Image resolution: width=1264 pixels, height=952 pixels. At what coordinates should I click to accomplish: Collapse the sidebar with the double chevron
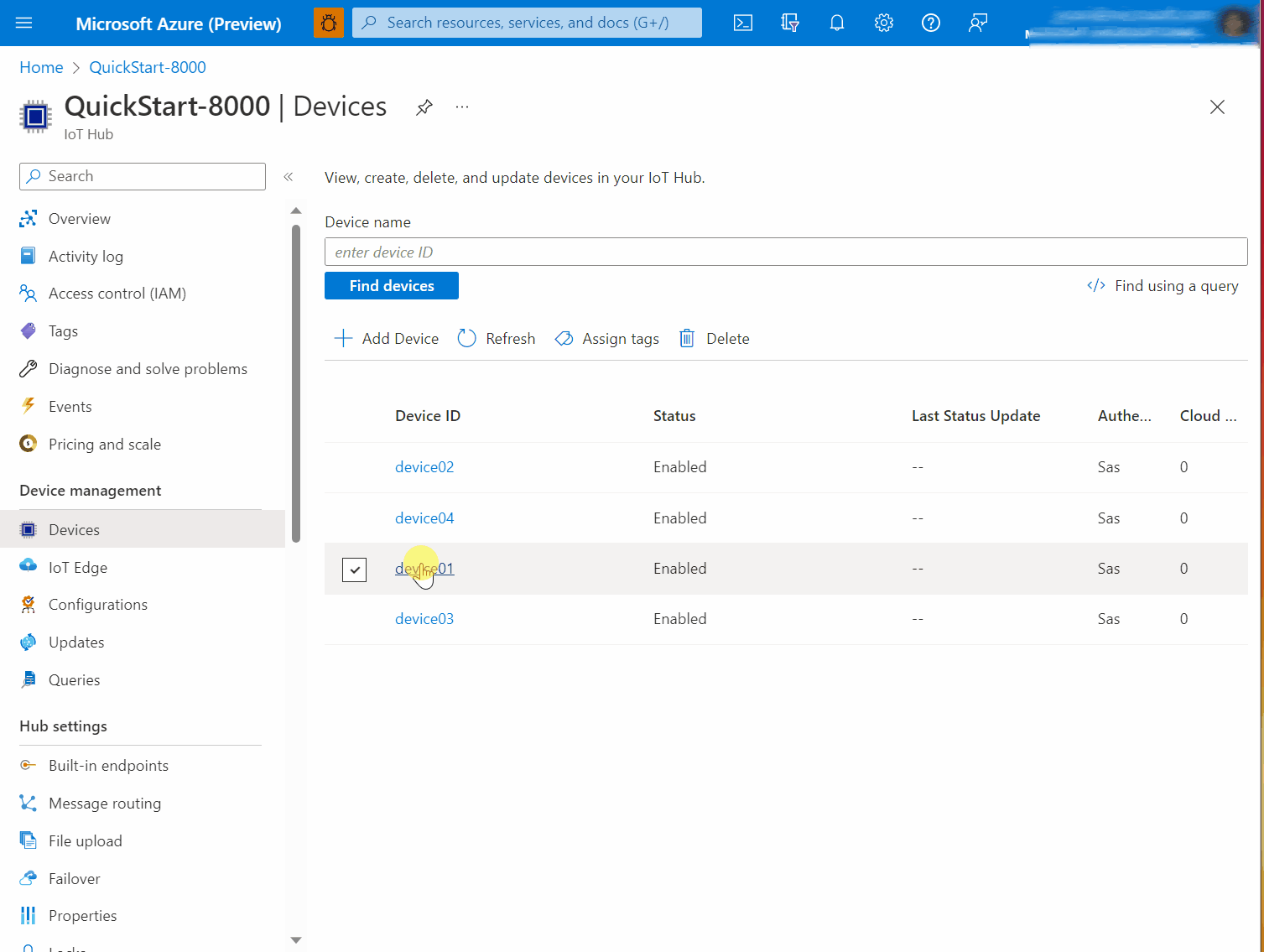coord(289,176)
